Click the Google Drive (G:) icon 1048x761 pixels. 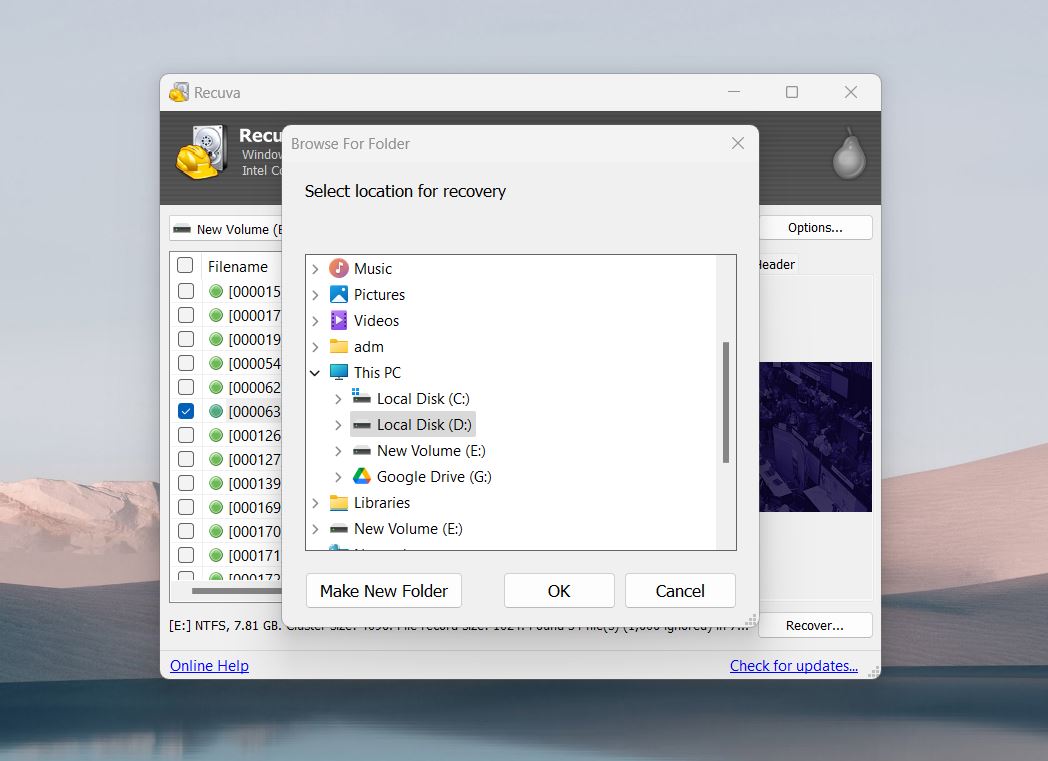(x=362, y=476)
